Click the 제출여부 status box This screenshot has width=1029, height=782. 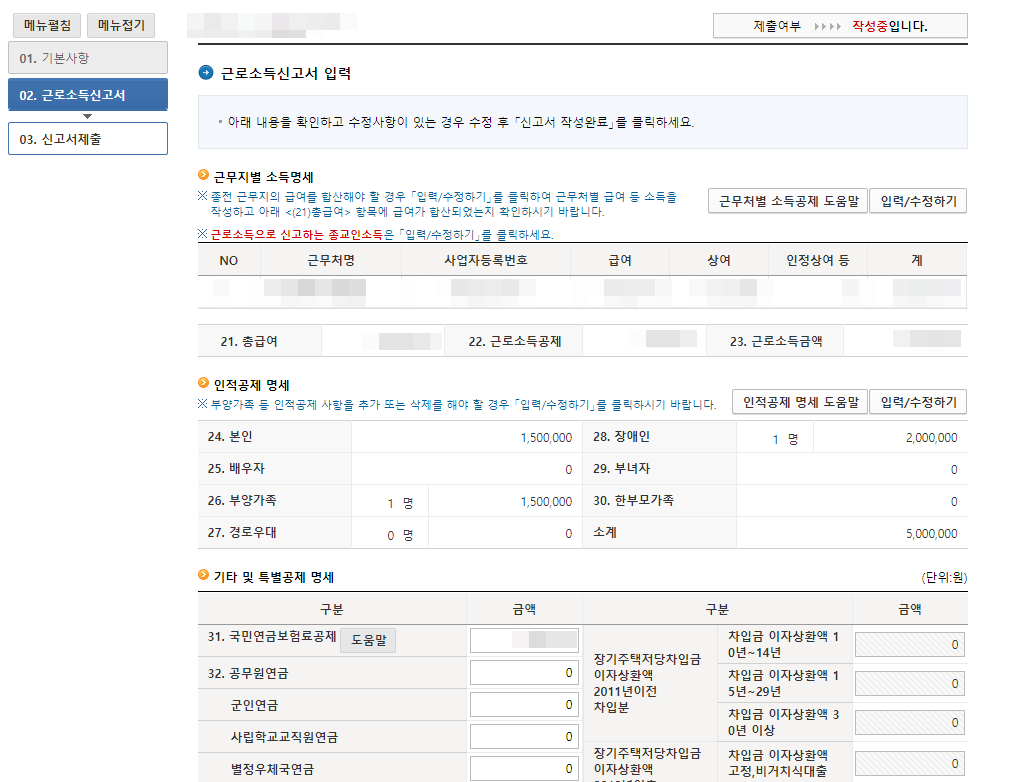840,26
